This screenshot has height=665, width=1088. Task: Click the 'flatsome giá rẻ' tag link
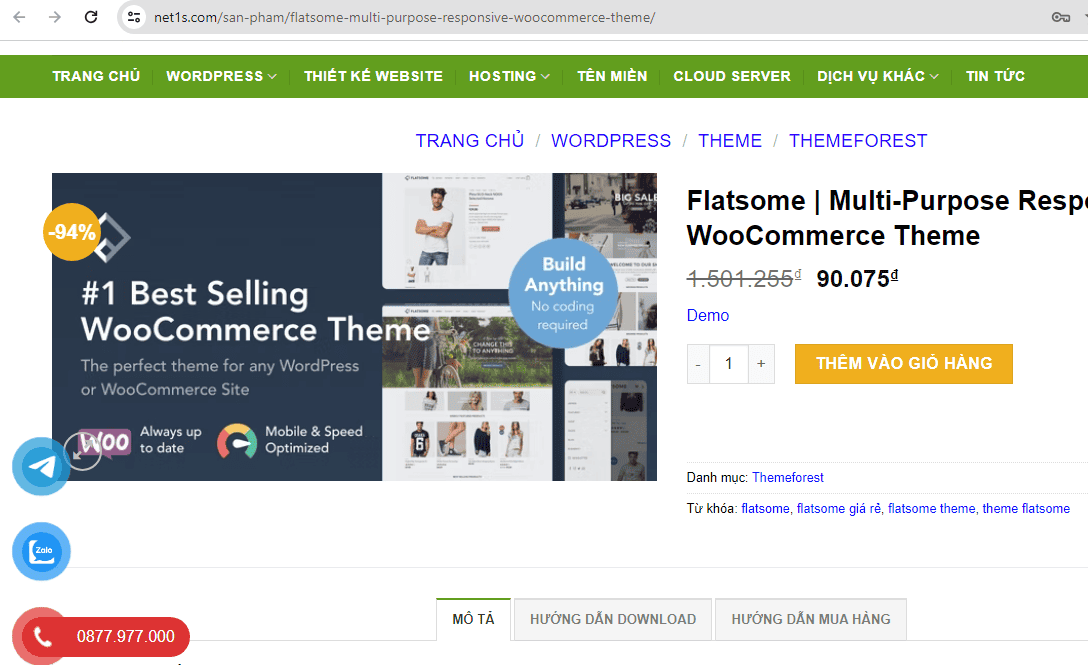coord(838,509)
